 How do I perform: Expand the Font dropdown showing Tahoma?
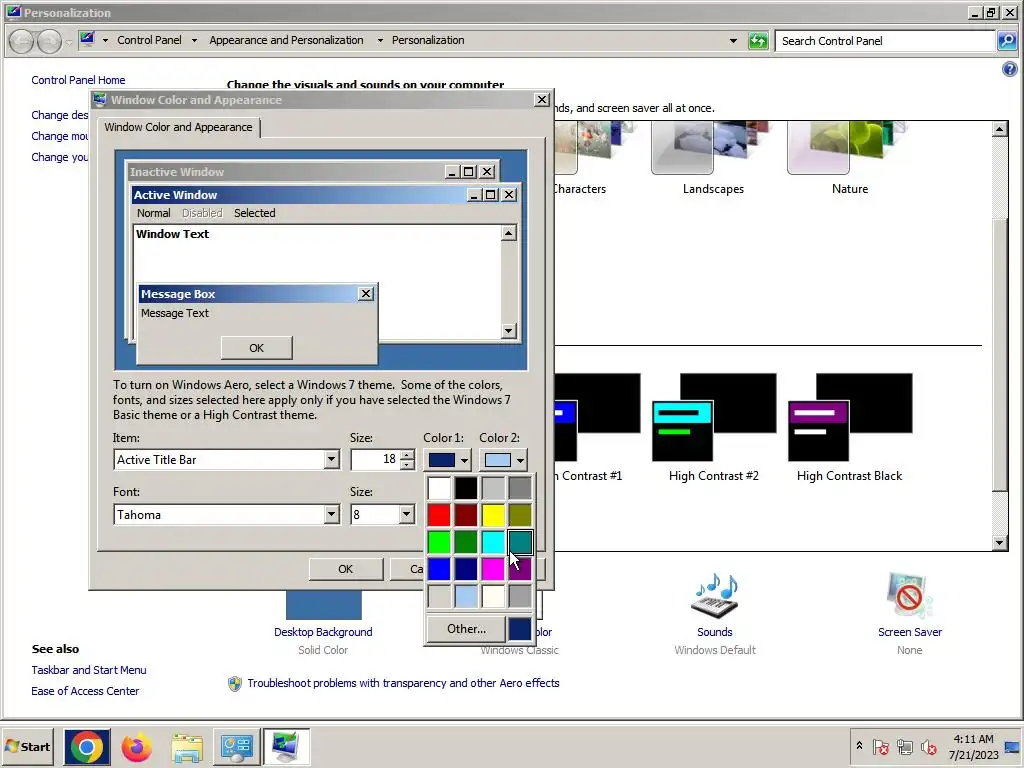[332, 515]
